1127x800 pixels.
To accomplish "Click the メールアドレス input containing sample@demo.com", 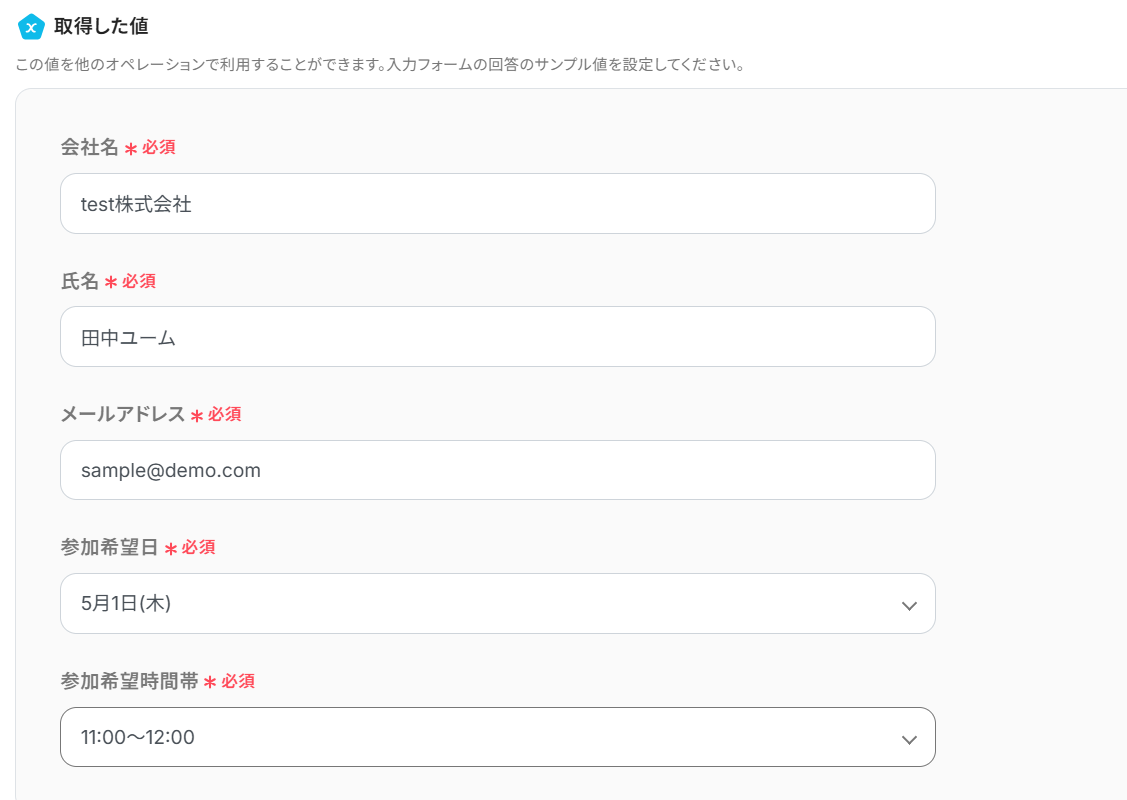I will pos(497,470).
